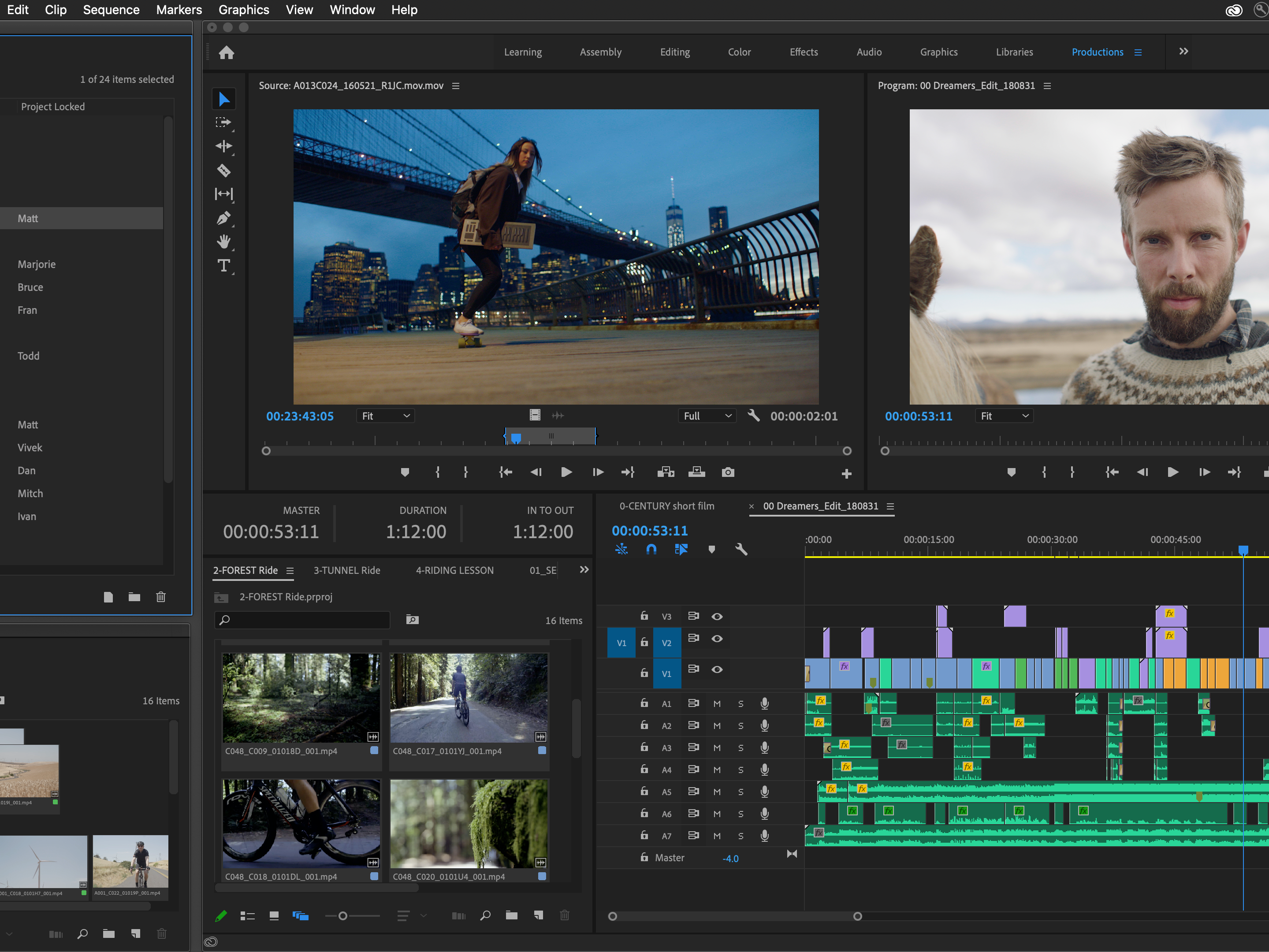
Task: Select the Pen tool
Action: tap(224, 218)
